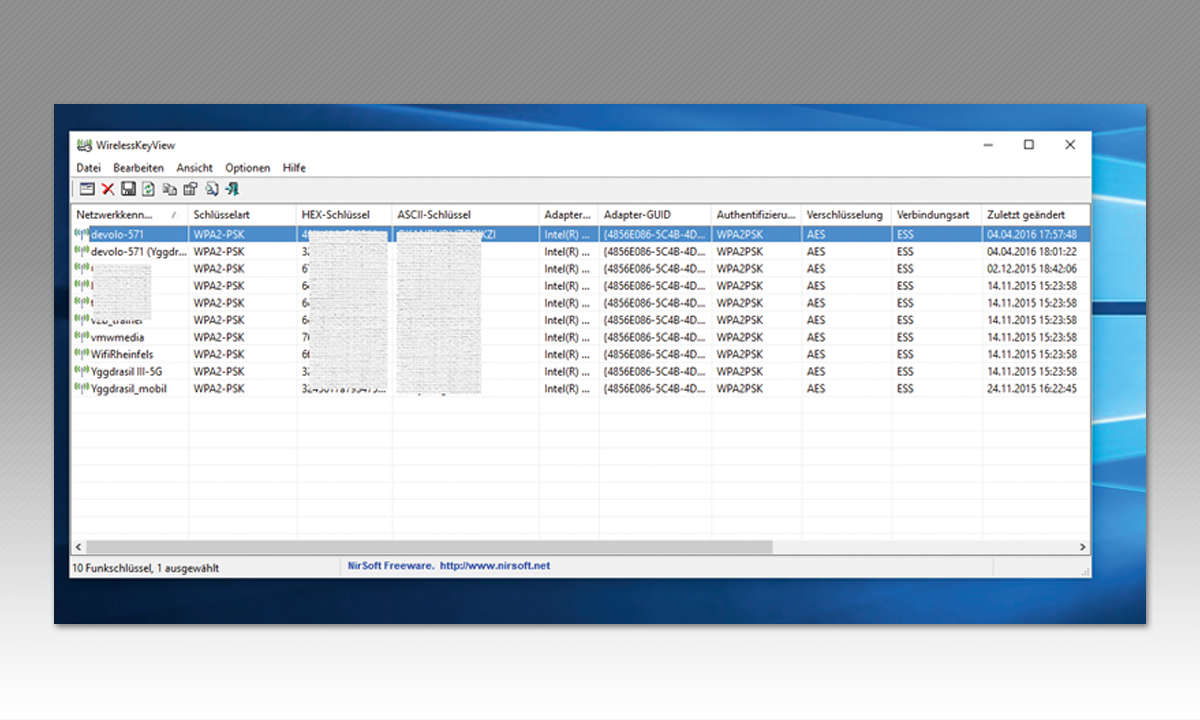Click Wi-Fi icon beside WifiRheinfels
Screen dimensions: 1200x720
point(82,354)
